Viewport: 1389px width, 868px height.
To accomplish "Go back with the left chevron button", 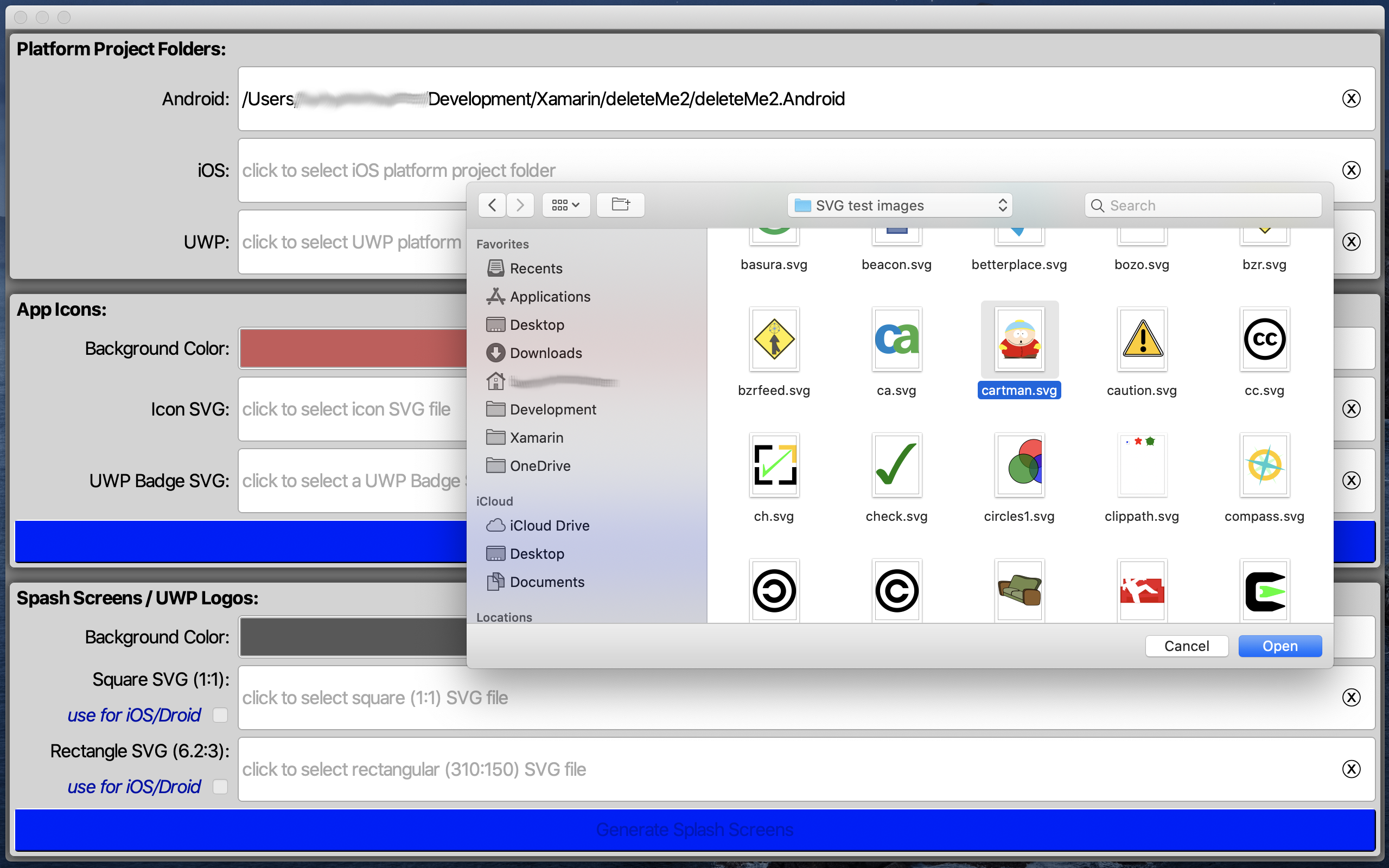I will point(492,205).
